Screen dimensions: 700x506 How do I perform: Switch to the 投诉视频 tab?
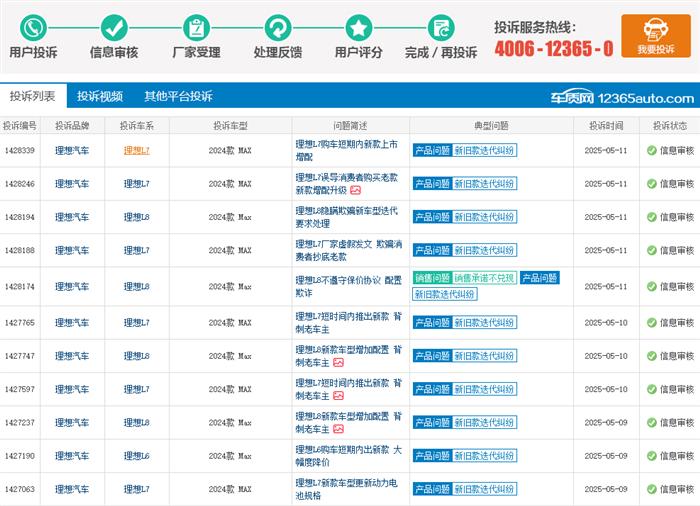tap(100, 96)
